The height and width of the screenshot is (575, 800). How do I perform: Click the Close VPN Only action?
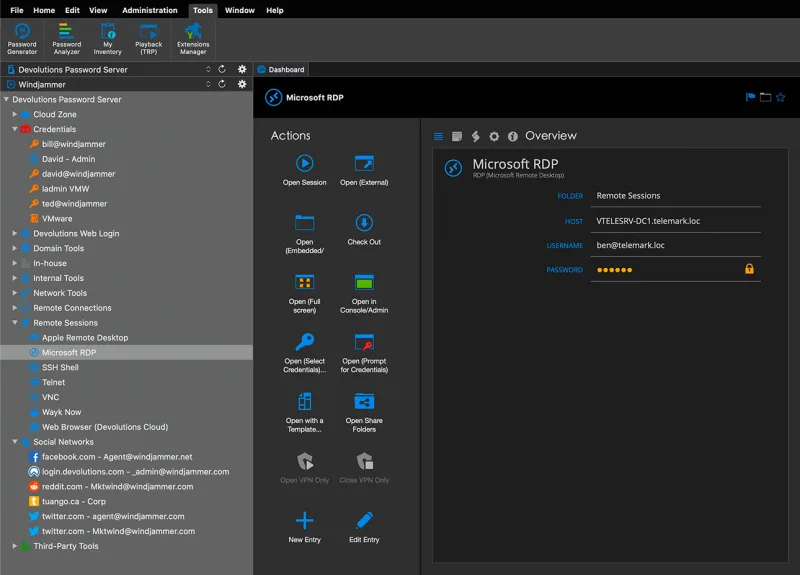point(364,468)
